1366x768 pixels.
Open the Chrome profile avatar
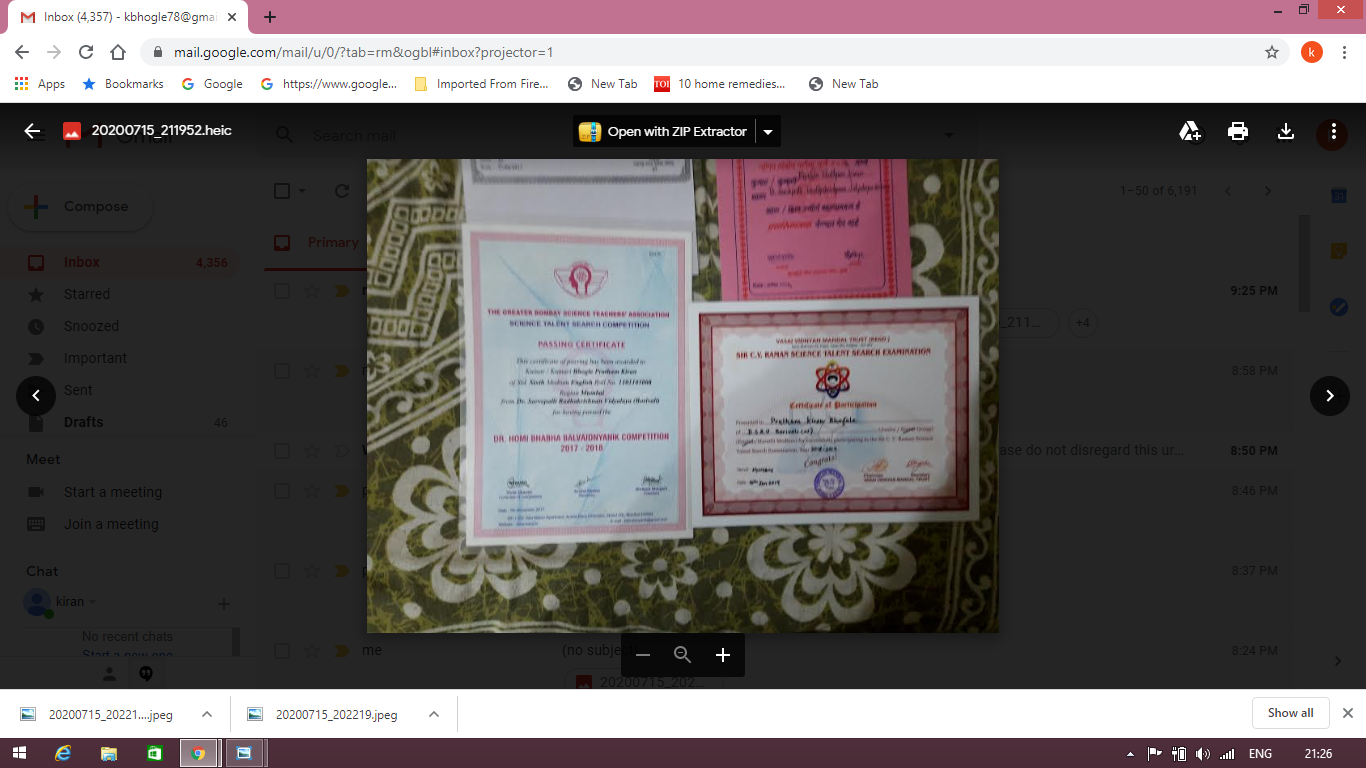click(1312, 52)
